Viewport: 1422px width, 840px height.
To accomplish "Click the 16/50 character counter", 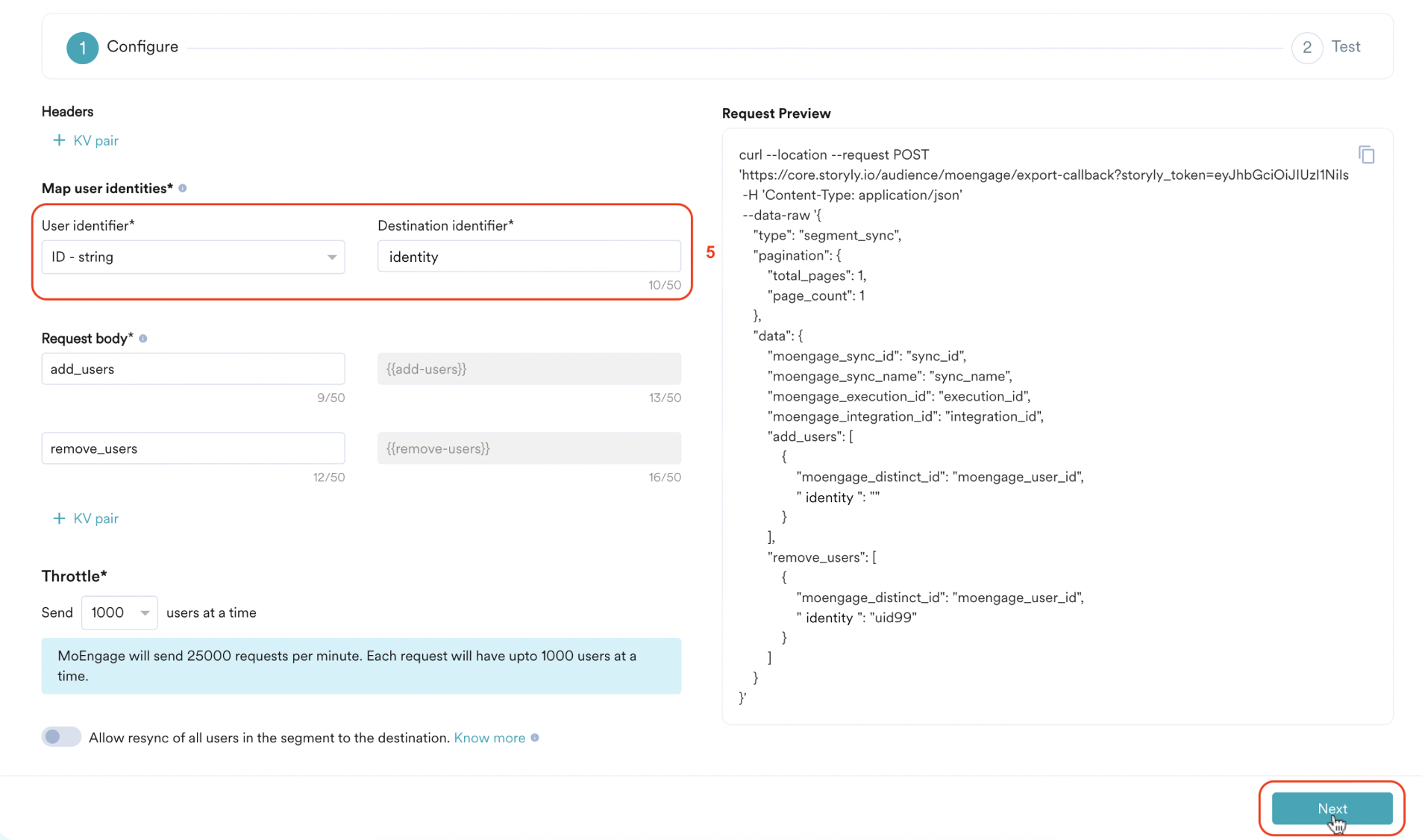I will click(664, 477).
